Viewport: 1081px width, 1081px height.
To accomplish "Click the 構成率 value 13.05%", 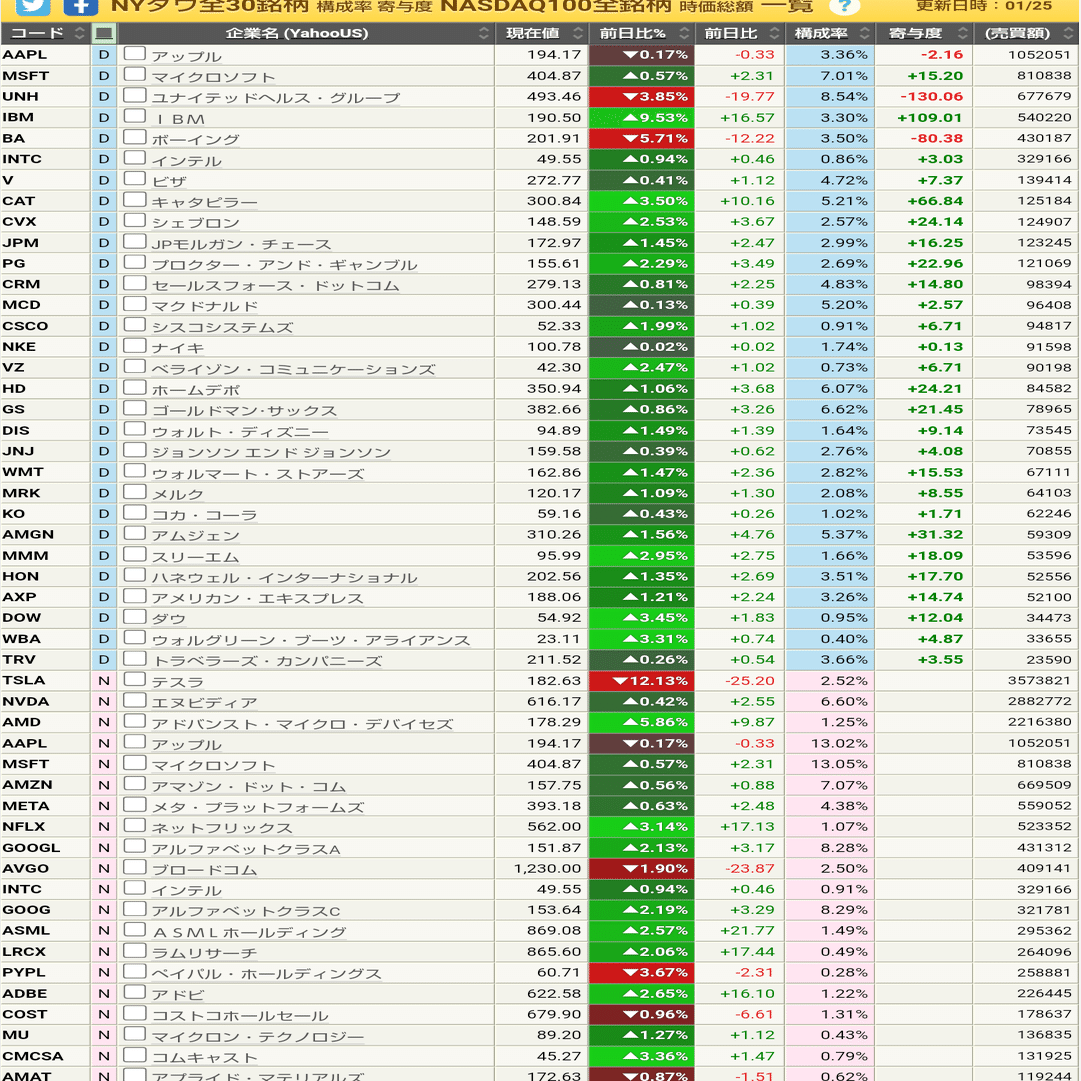I will 839,764.
